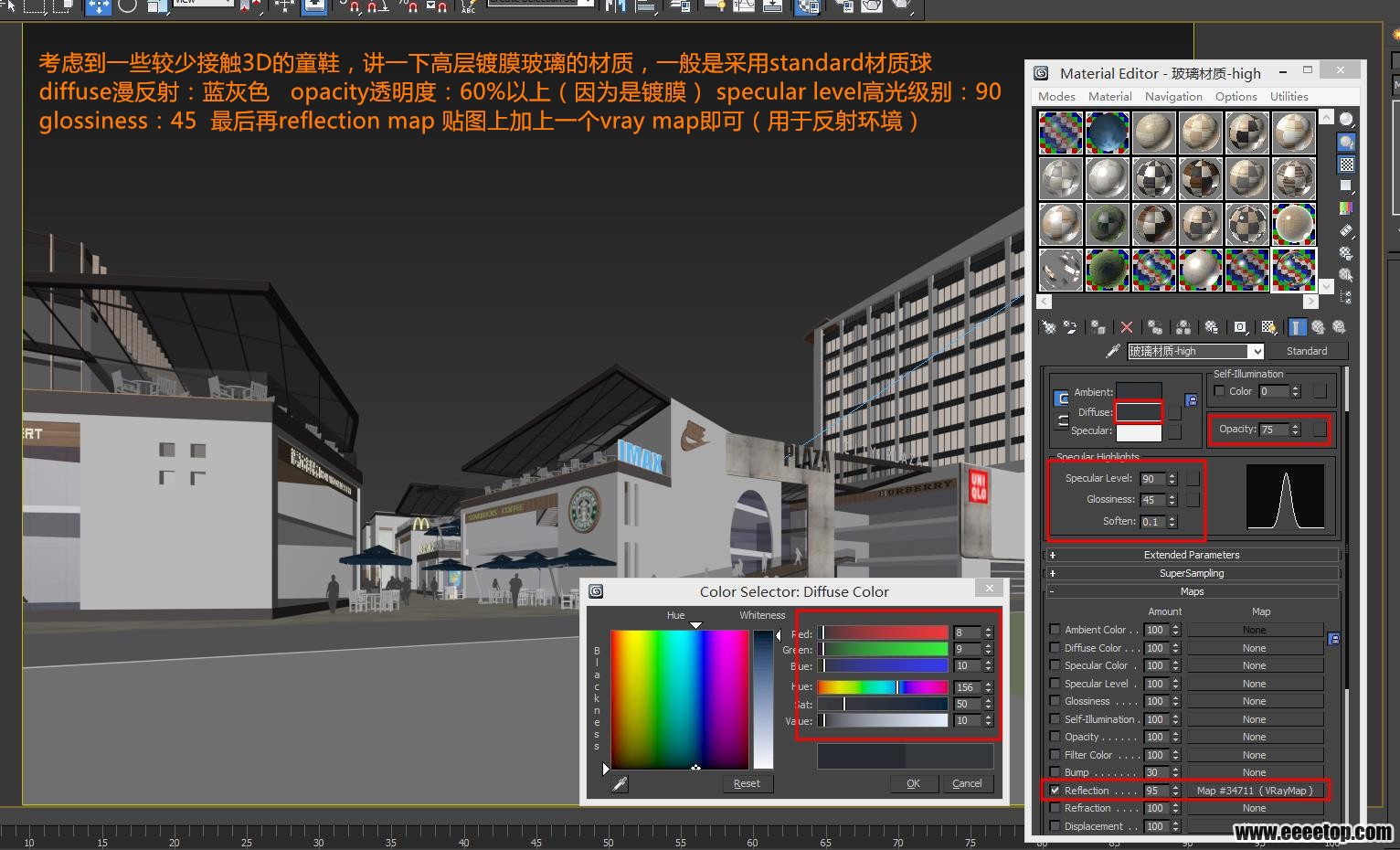Viewport: 1400px width, 850px height.
Task: Click the Specular Level spinner arrows
Action: click(1172, 479)
